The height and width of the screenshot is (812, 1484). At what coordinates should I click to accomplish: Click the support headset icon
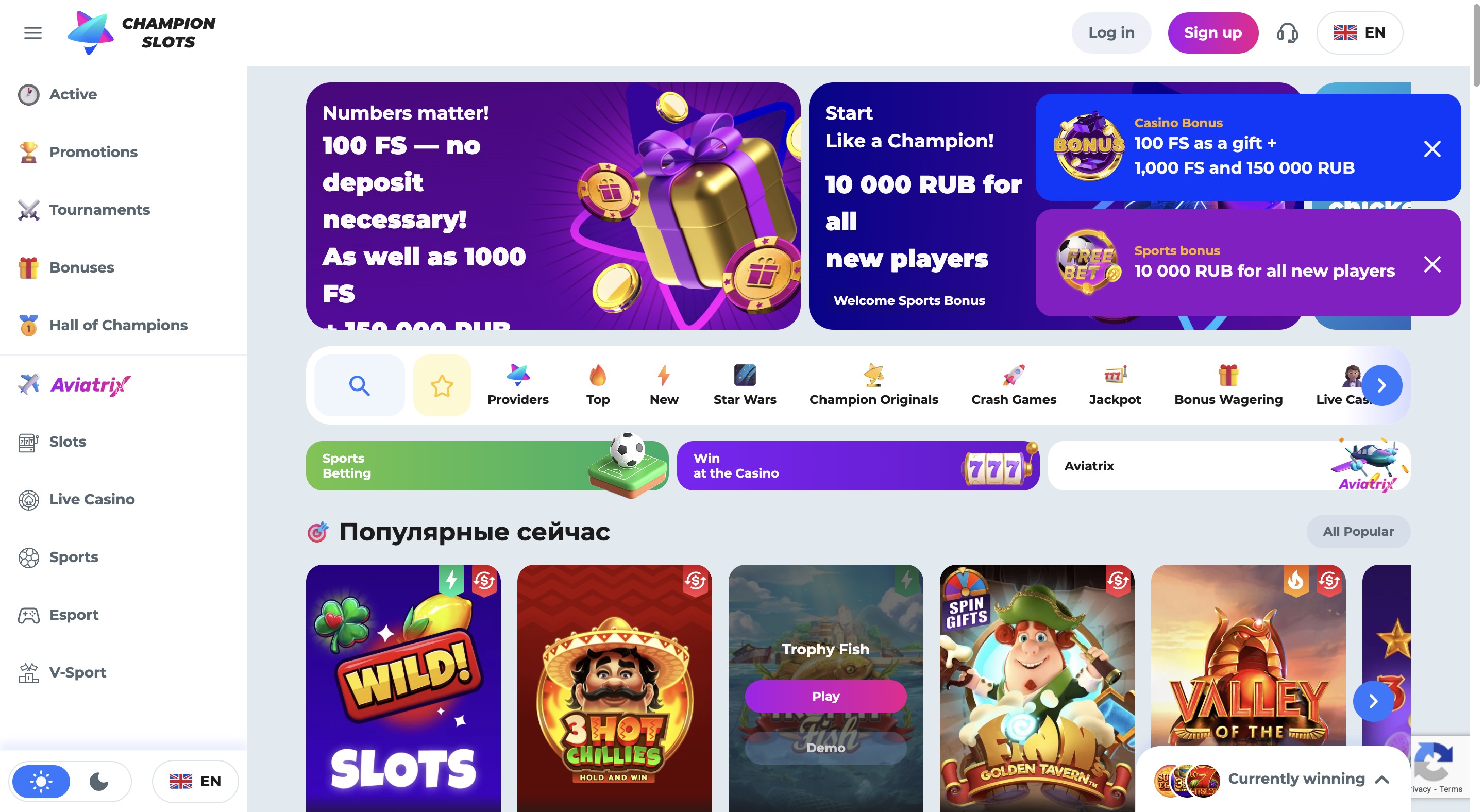(1287, 33)
